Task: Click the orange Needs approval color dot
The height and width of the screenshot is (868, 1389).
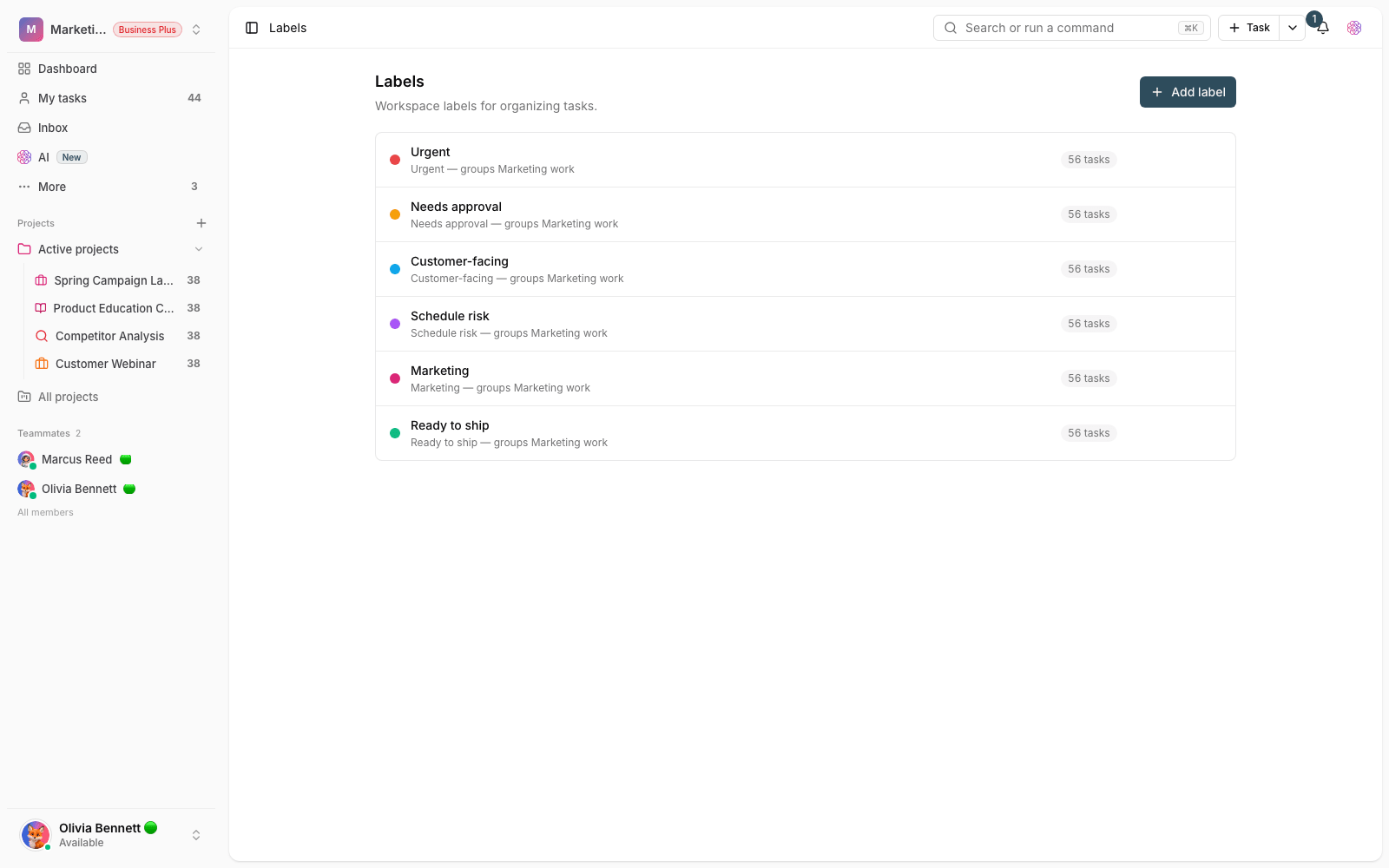Action: (395, 214)
